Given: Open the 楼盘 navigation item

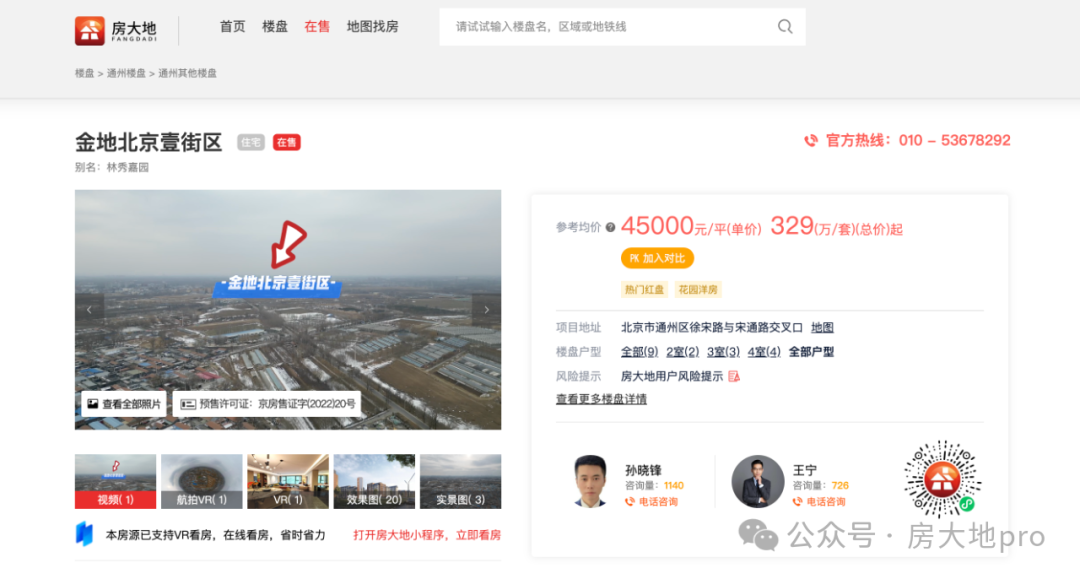Looking at the screenshot, I should pyautogui.click(x=275, y=27).
